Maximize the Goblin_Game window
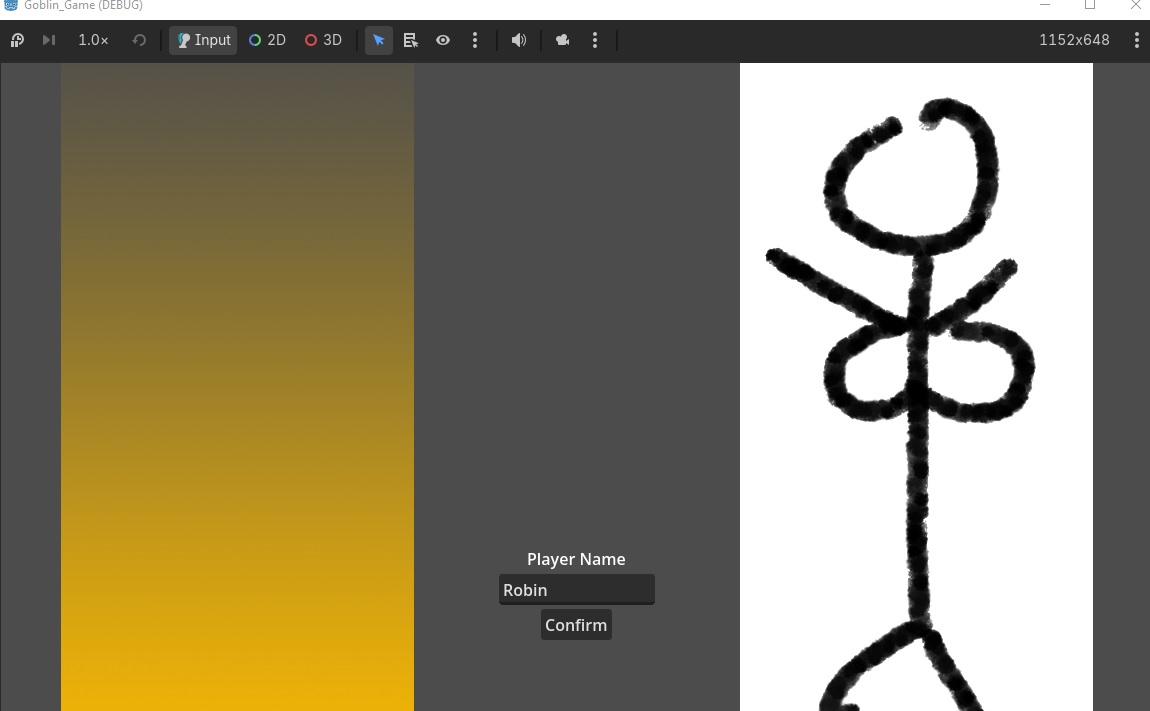 point(1090,5)
